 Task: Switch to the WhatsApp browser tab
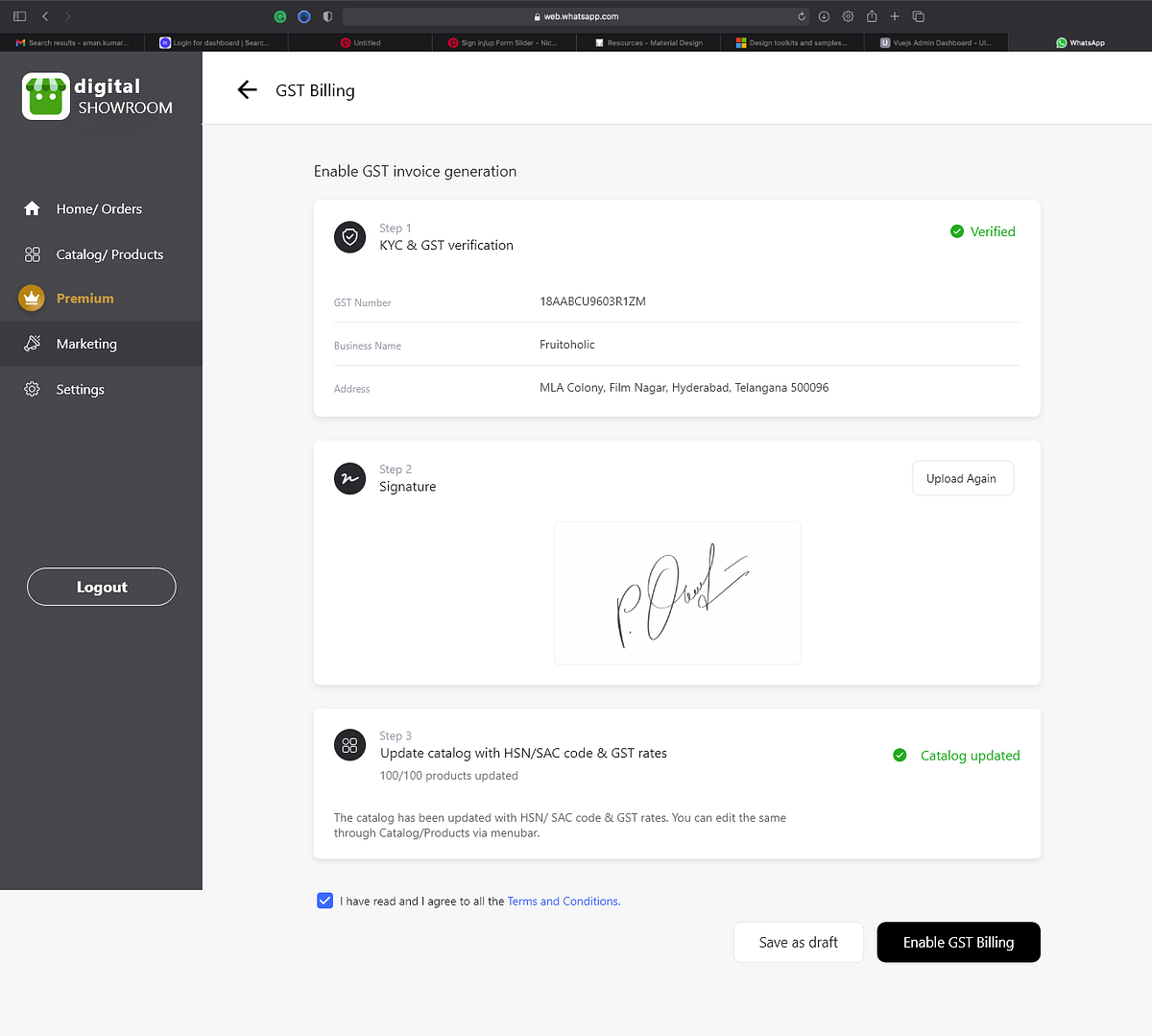1080,41
